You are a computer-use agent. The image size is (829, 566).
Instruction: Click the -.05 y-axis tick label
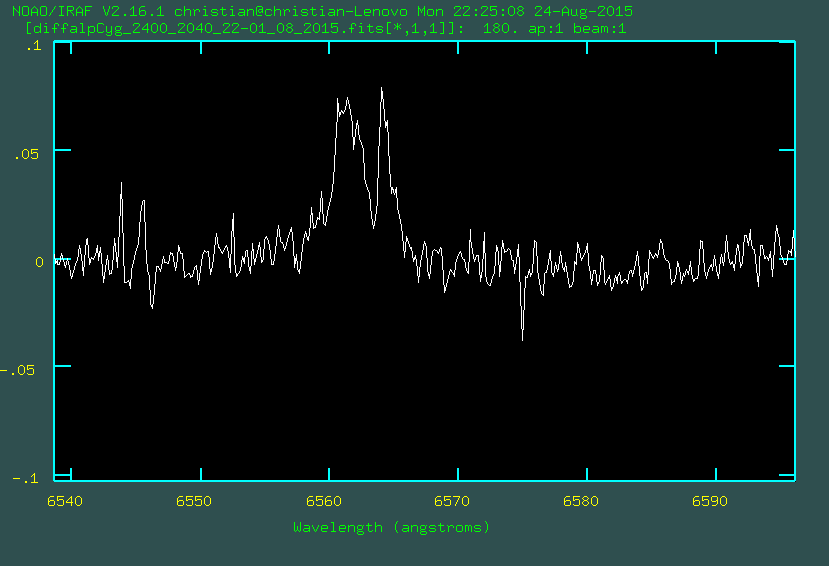pos(25,370)
